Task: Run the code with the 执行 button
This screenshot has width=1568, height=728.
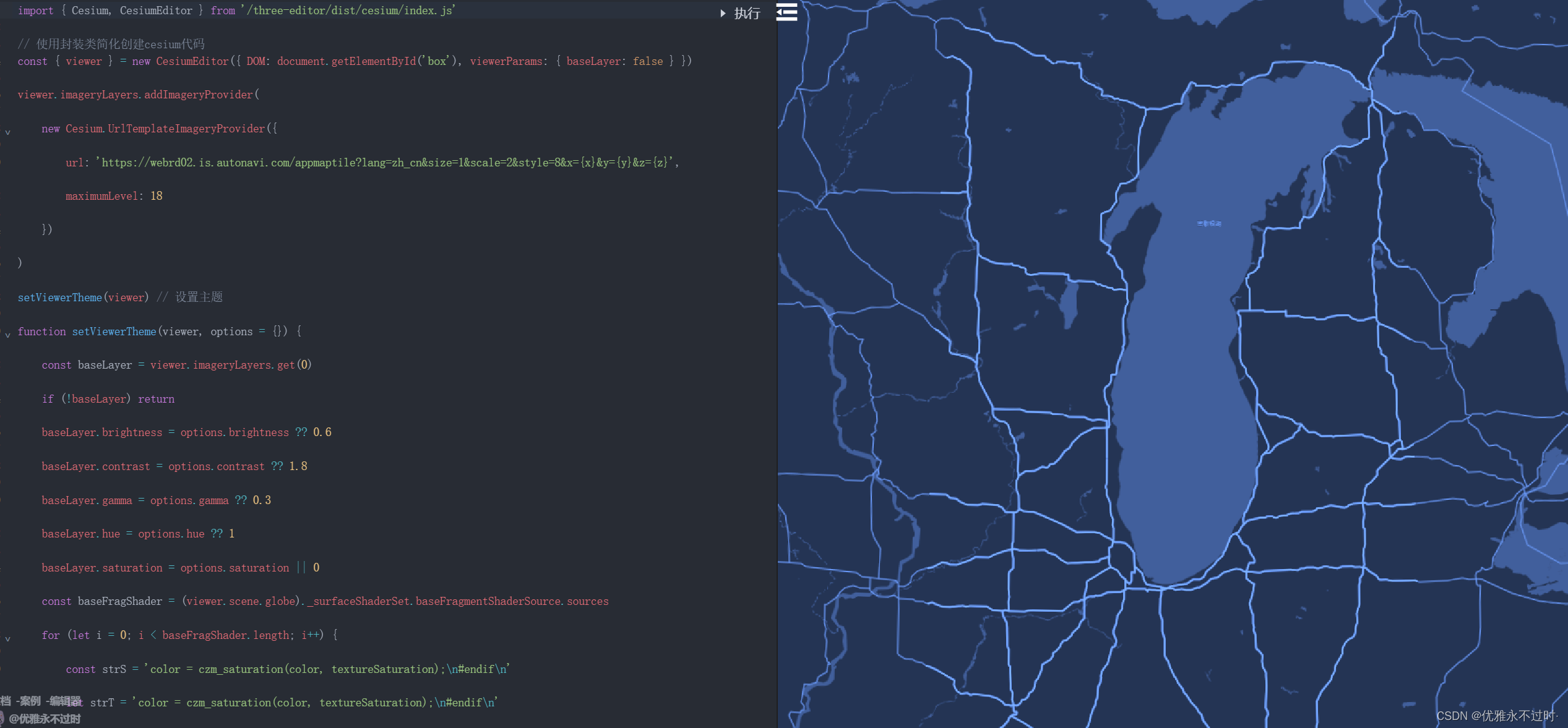Action: [x=741, y=13]
